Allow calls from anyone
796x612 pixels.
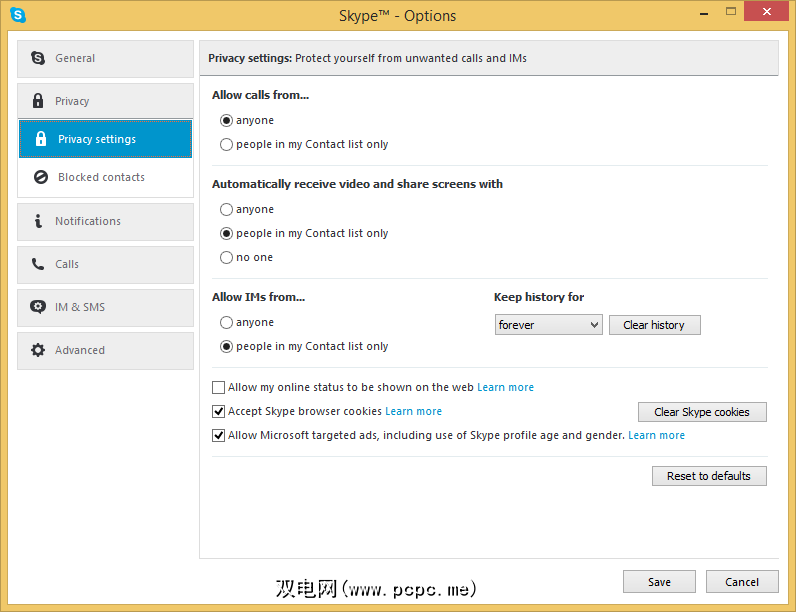coord(226,121)
